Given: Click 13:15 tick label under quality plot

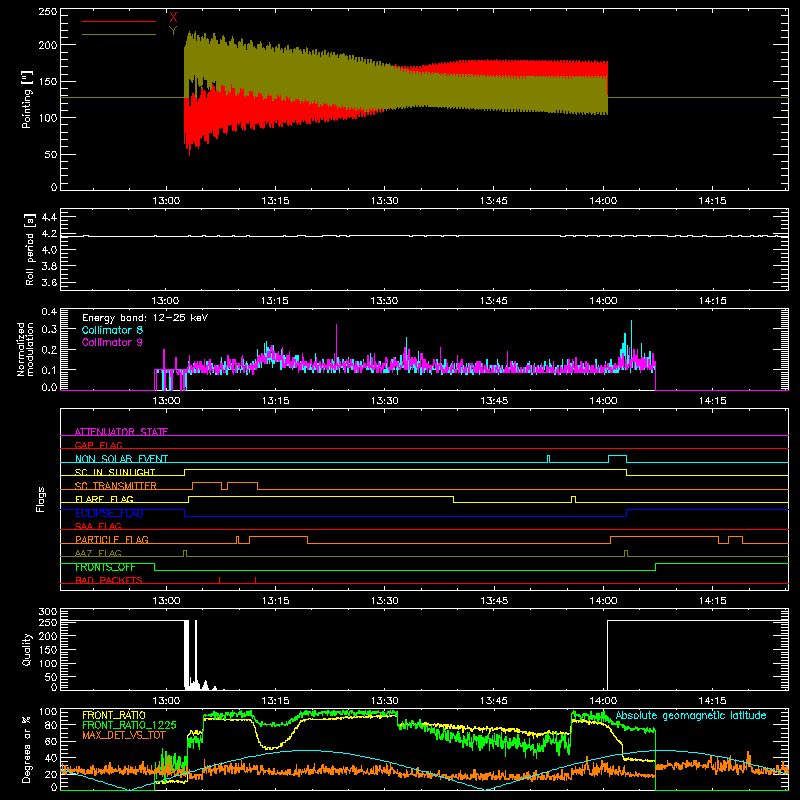Looking at the screenshot, I should click(276, 701).
